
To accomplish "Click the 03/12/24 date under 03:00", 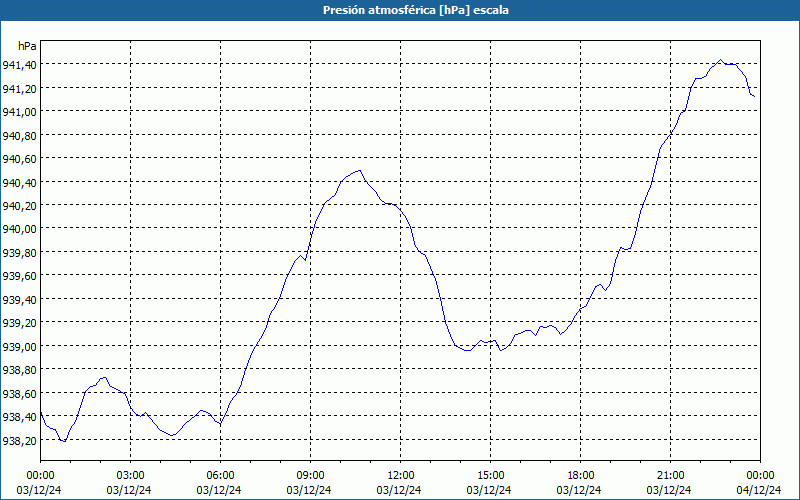I will coord(129,490).
